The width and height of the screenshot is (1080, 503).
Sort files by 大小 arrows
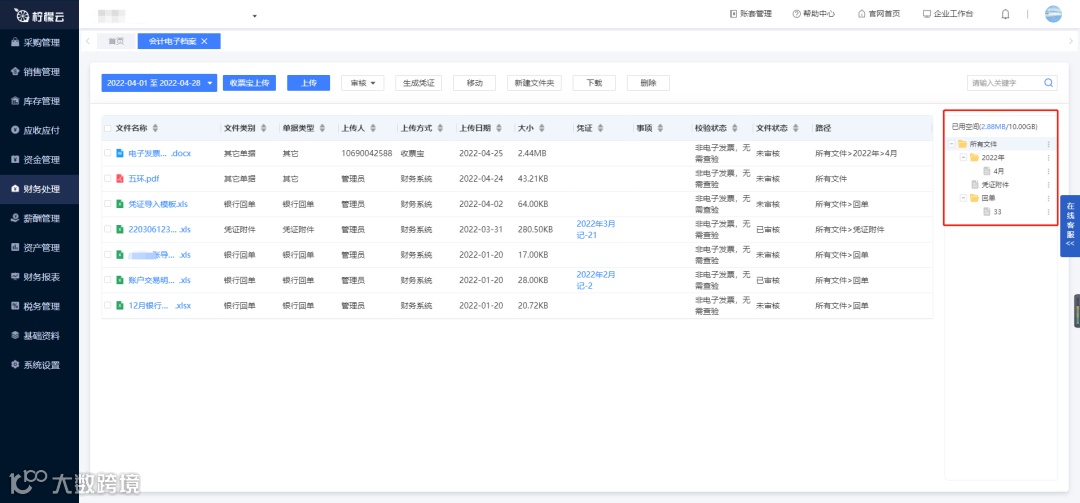click(542, 128)
